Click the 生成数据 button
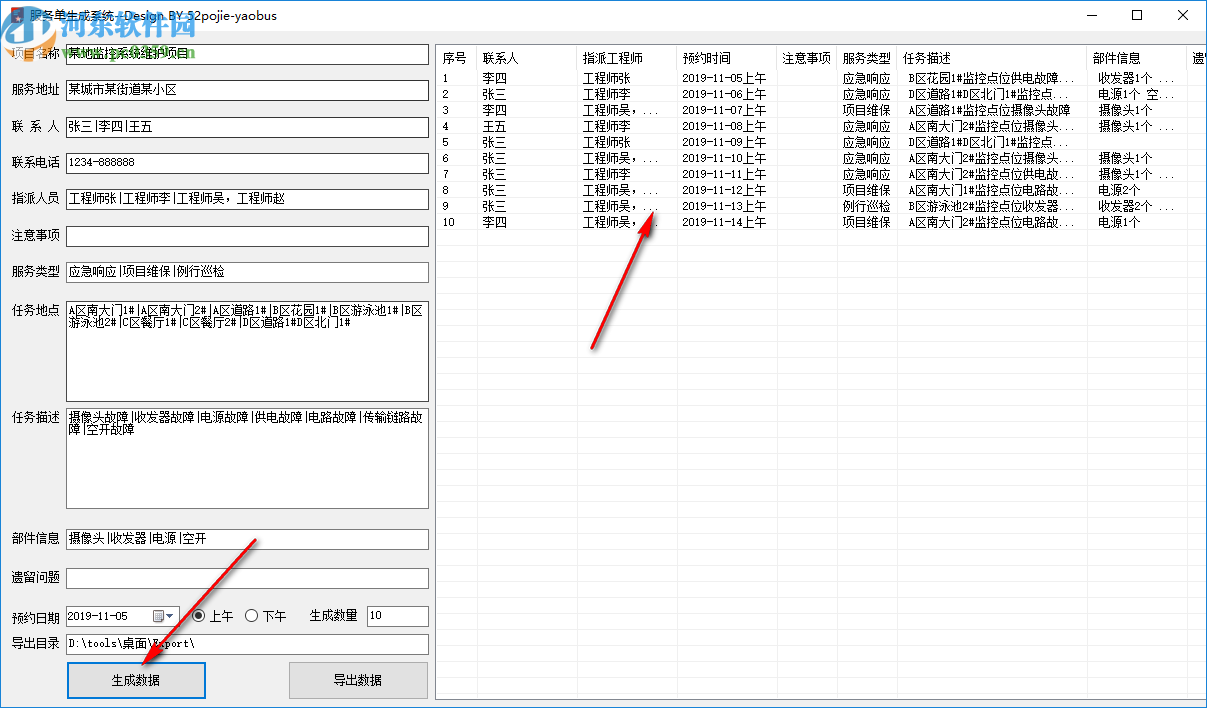This screenshot has width=1207, height=708. pos(136,680)
